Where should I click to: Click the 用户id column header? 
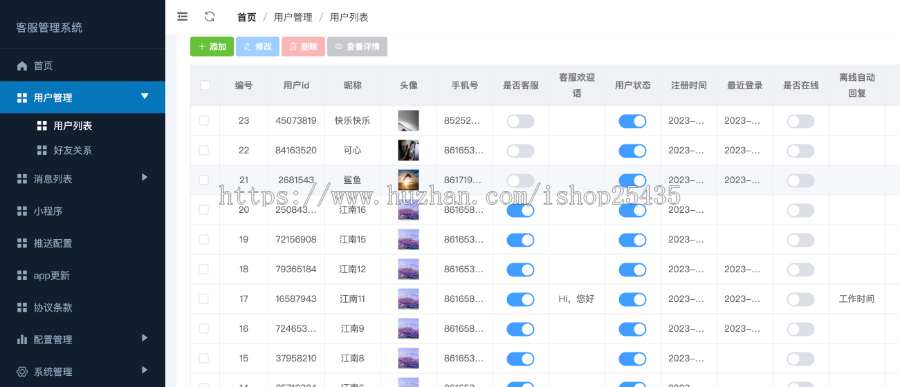[x=296, y=86]
